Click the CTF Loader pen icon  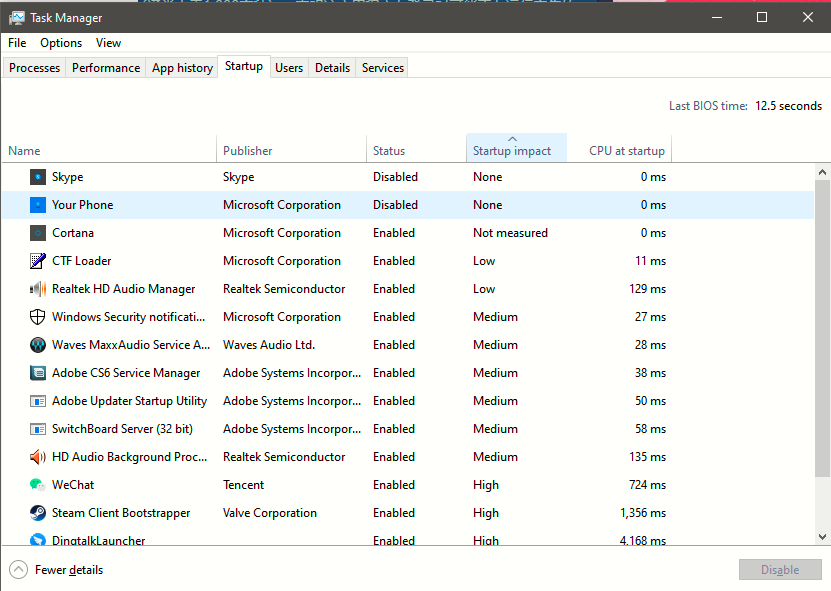pyautogui.click(x=38, y=261)
